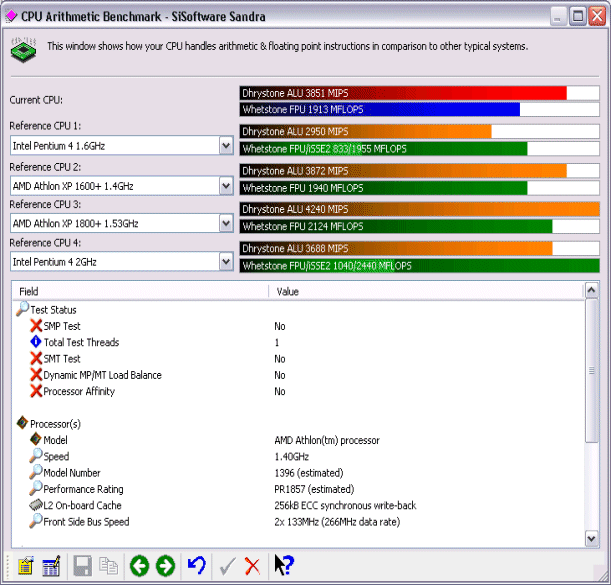Image resolution: width=611 pixels, height=585 pixels.
Task: Click the magnifier icon beside Model Number
Action: 35,472
